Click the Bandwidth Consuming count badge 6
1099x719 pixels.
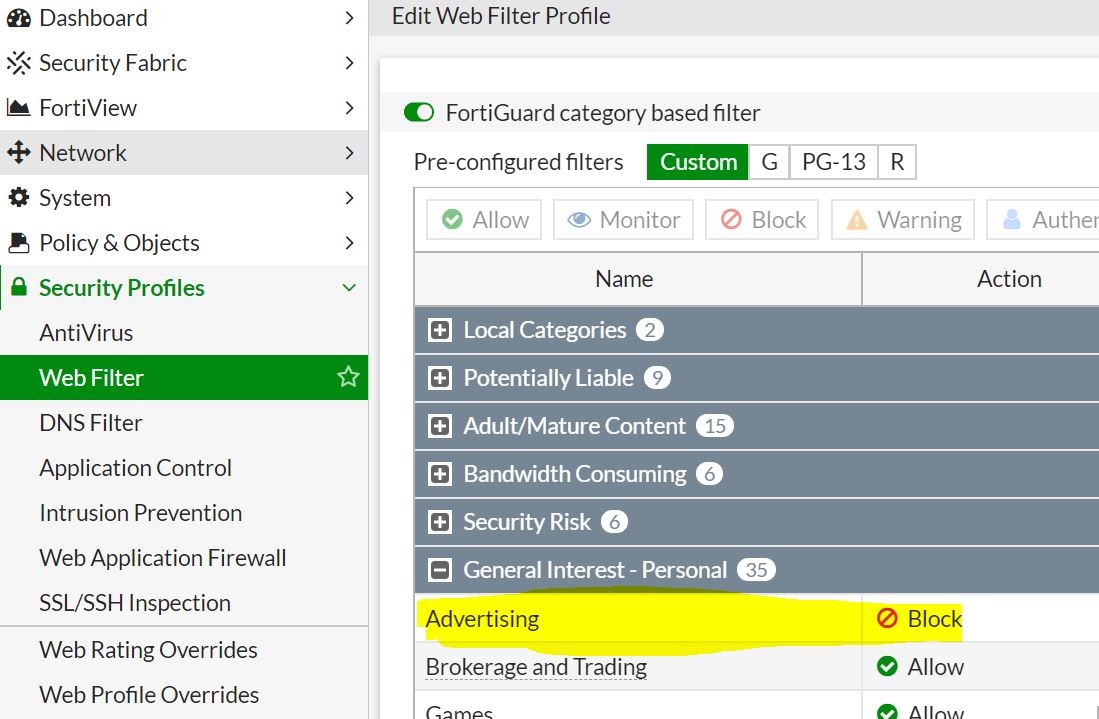tap(709, 474)
